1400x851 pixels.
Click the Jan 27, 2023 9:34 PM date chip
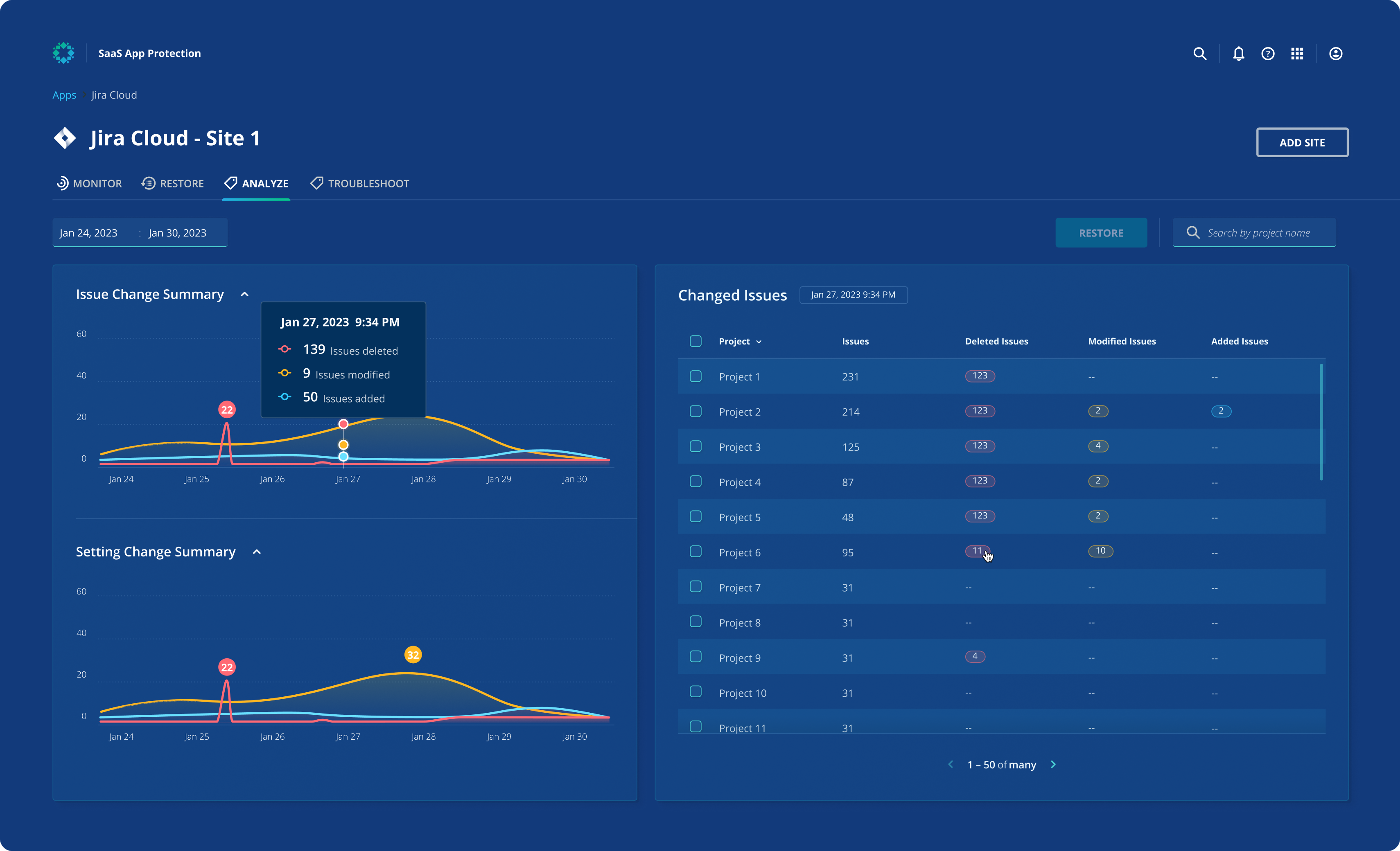coord(853,295)
